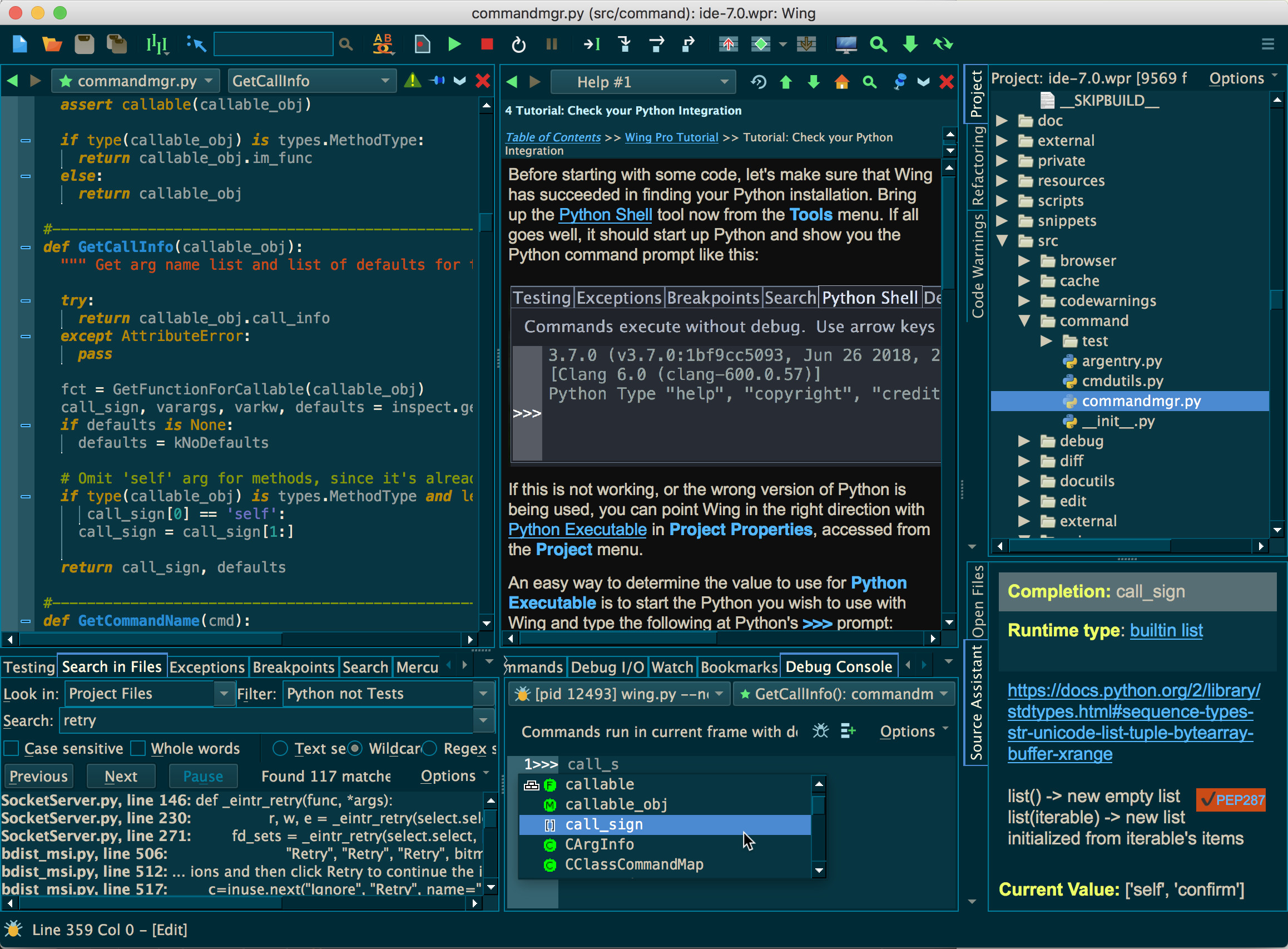Restart the debug session icon
The image size is (1288, 949).
pyautogui.click(x=518, y=45)
